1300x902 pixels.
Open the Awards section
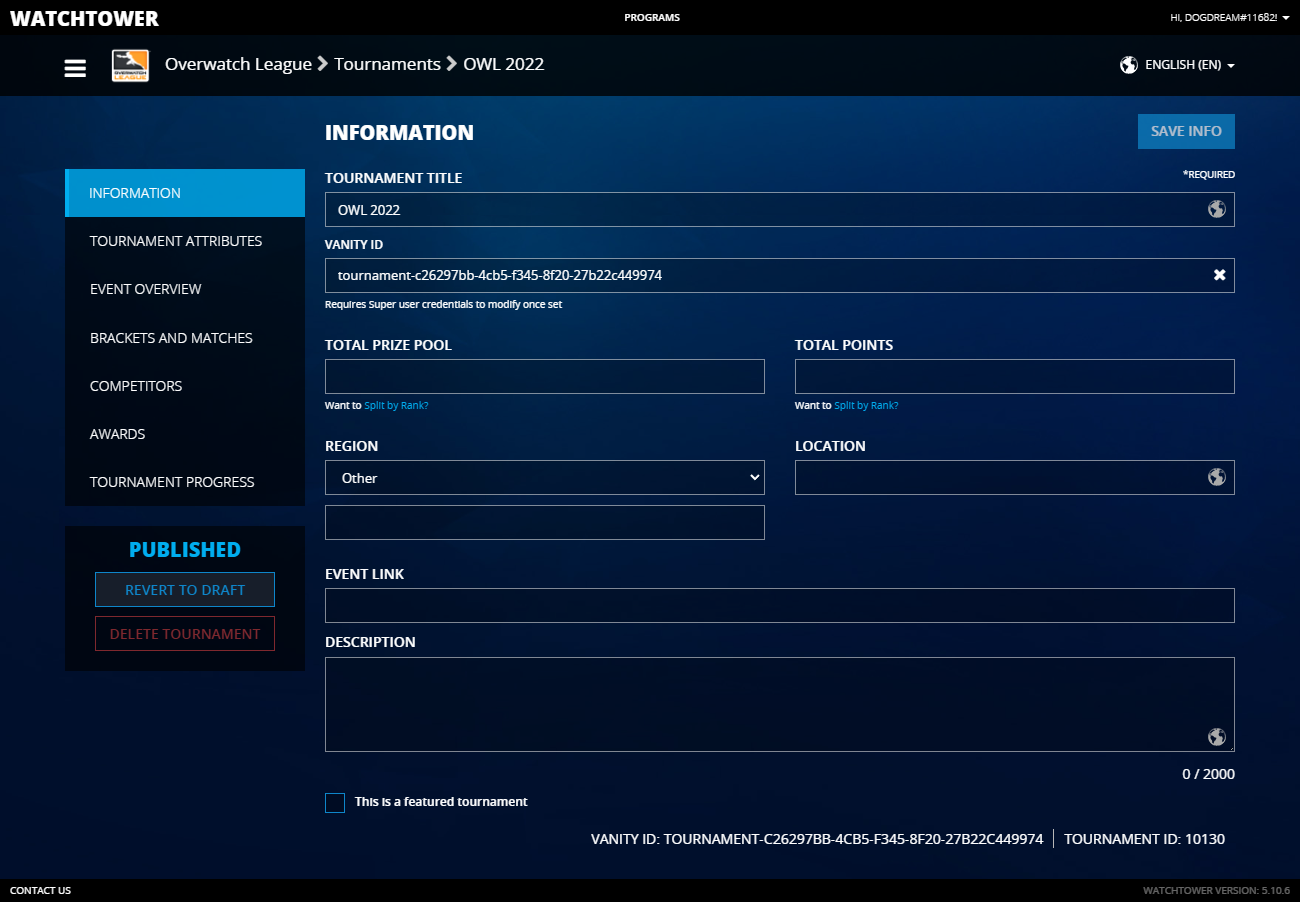click(x=185, y=434)
